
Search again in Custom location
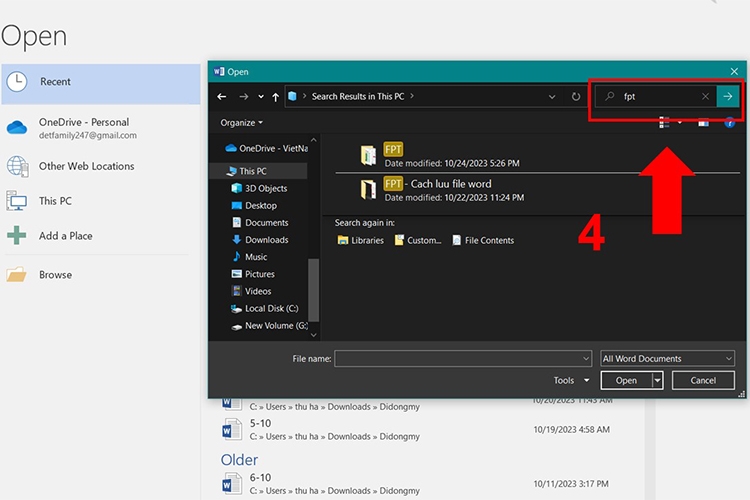pos(418,240)
